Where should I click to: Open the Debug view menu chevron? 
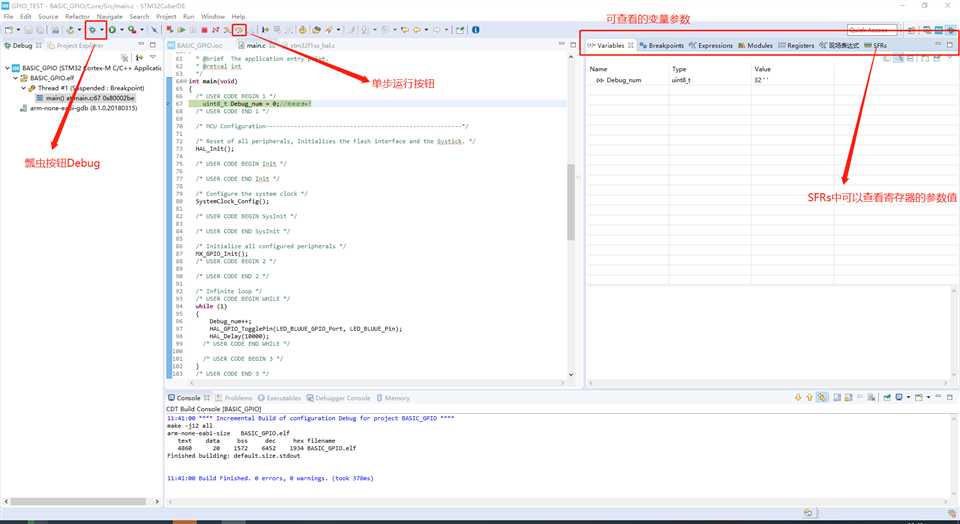[x=153, y=58]
